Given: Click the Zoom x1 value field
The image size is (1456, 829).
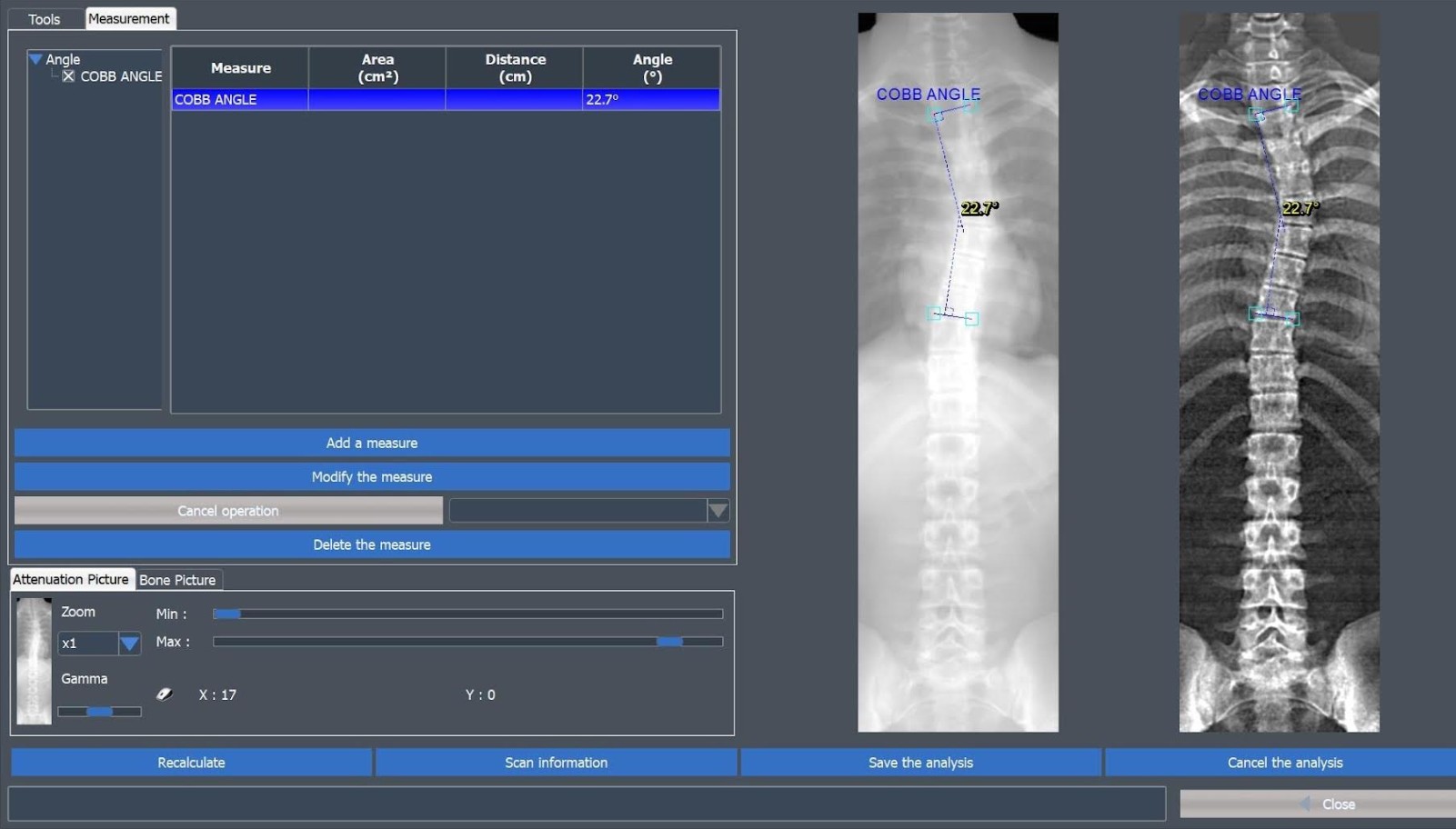Looking at the screenshot, I should [x=88, y=644].
